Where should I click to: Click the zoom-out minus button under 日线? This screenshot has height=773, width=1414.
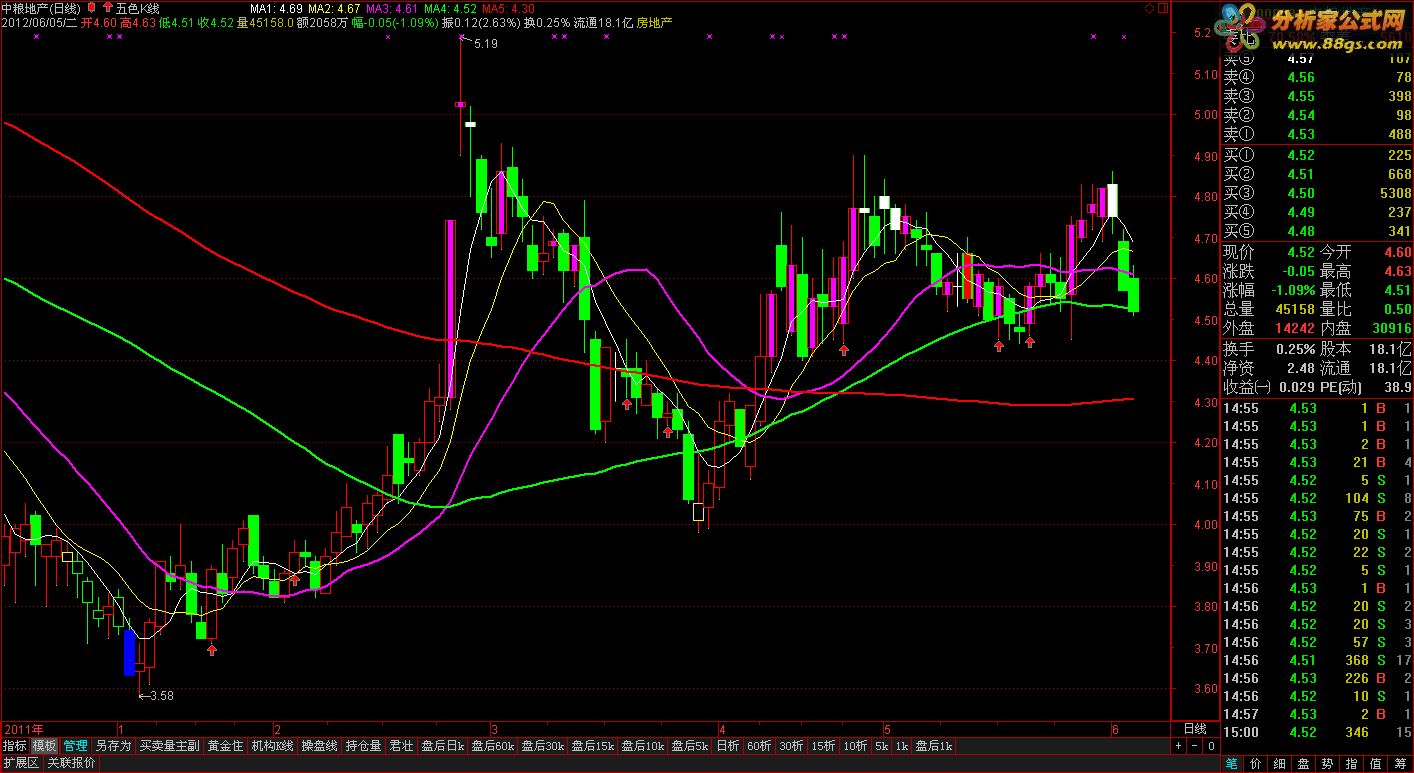(x=1194, y=746)
